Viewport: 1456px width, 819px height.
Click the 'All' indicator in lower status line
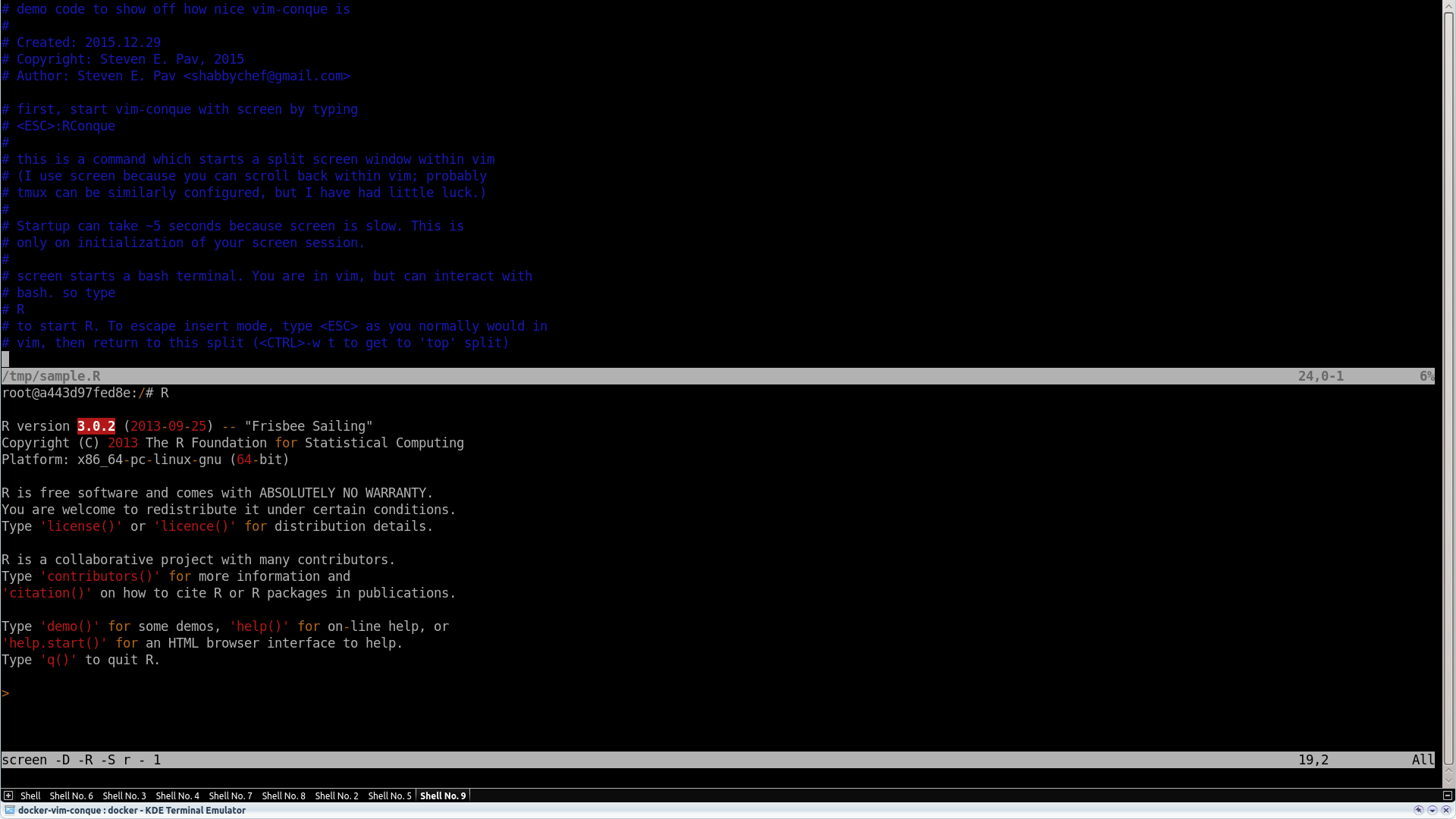coord(1423,760)
